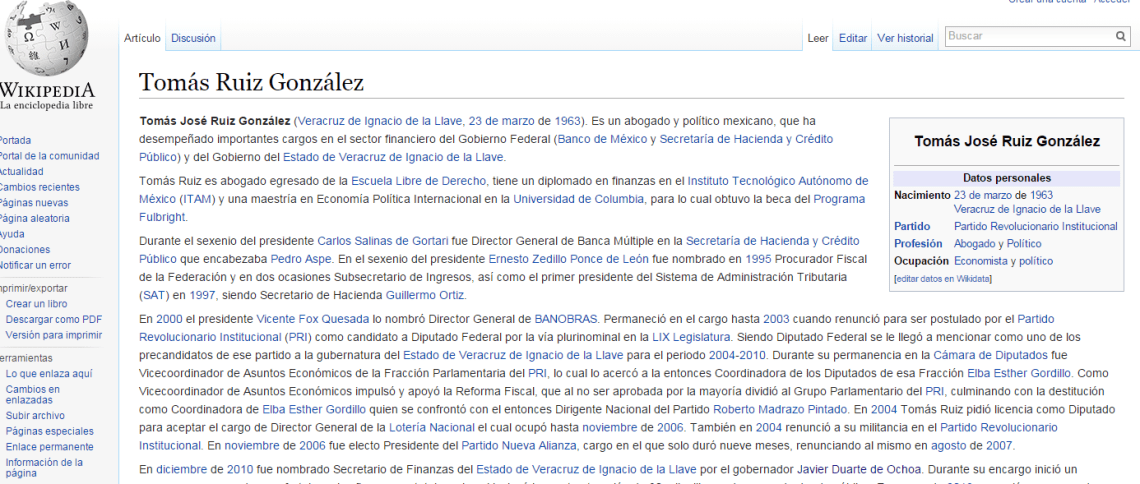
Task: Open Actualidad sidebar link
Action: [21, 172]
